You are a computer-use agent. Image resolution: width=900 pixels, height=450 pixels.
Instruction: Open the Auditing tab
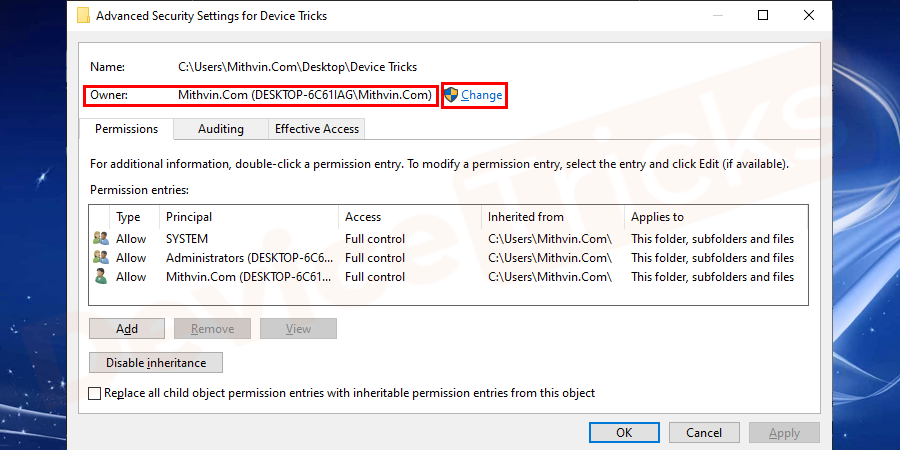[221, 129]
